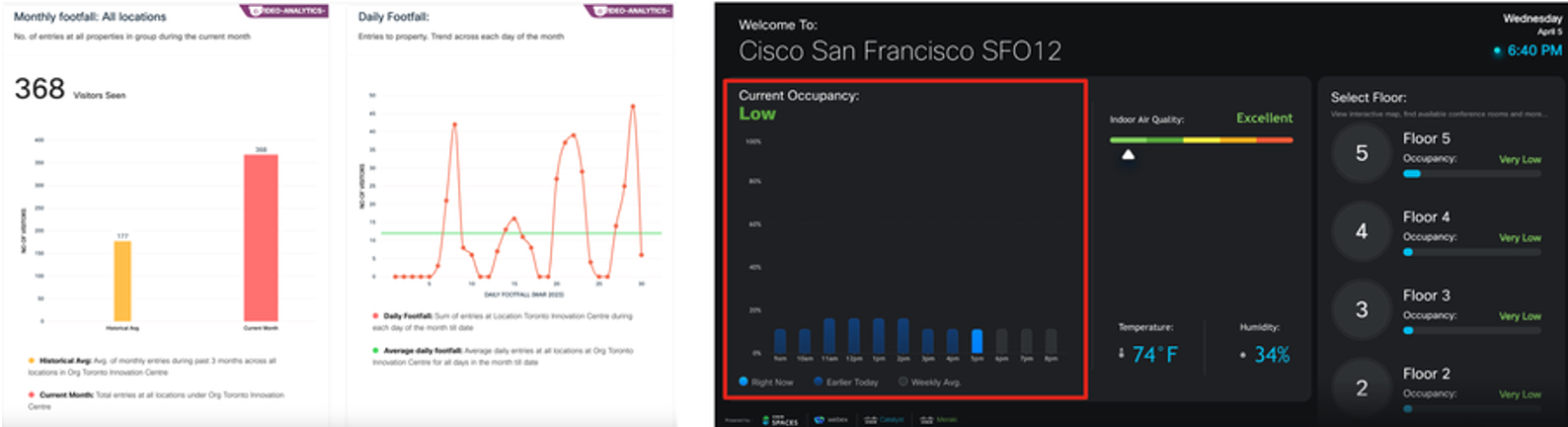This screenshot has width=1568, height=427.
Task: Select the Floor 5 number circle
Action: click(x=1362, y=153)
